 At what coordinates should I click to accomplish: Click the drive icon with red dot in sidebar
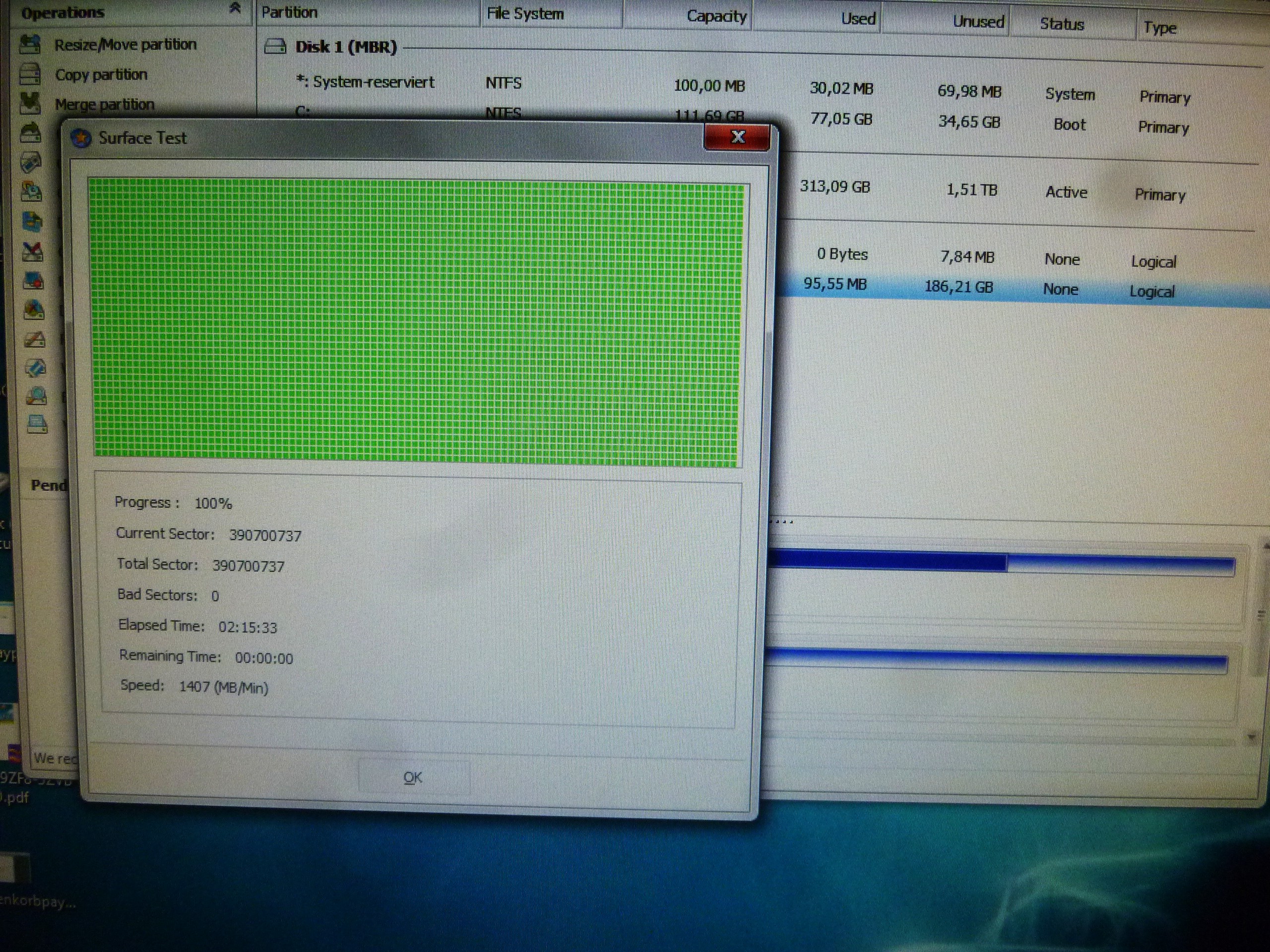pos(33,281)
